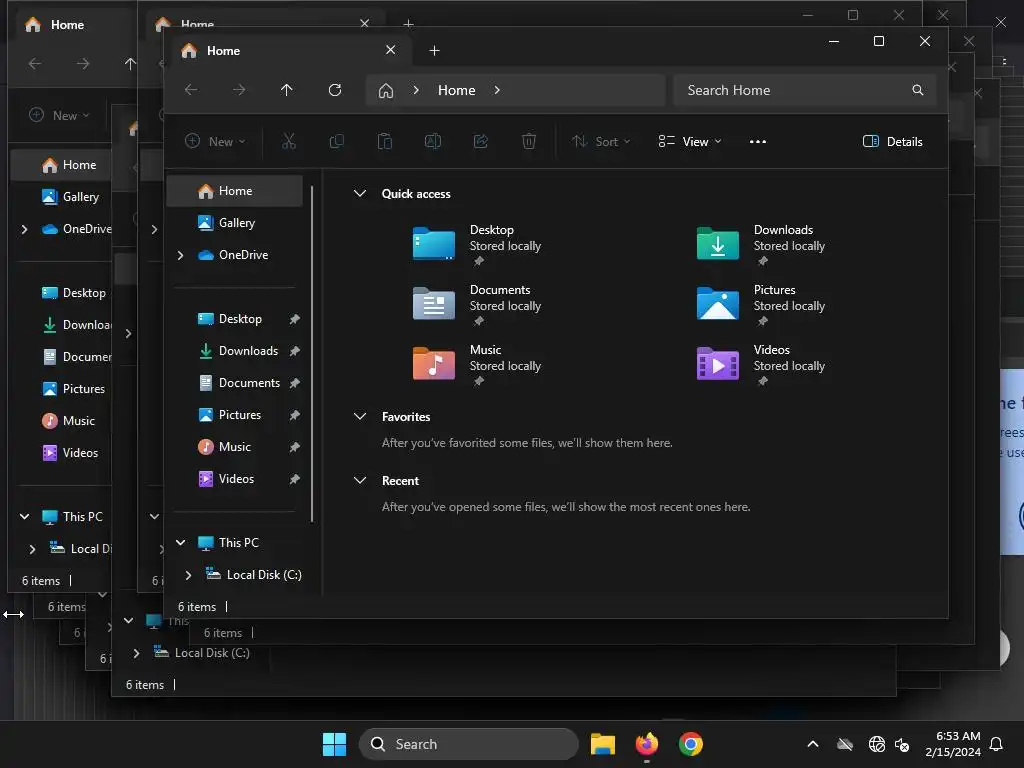Click the Rename icon in front window toolbar
Viewport: 1024px width, 768px height.
click(432, 141)
